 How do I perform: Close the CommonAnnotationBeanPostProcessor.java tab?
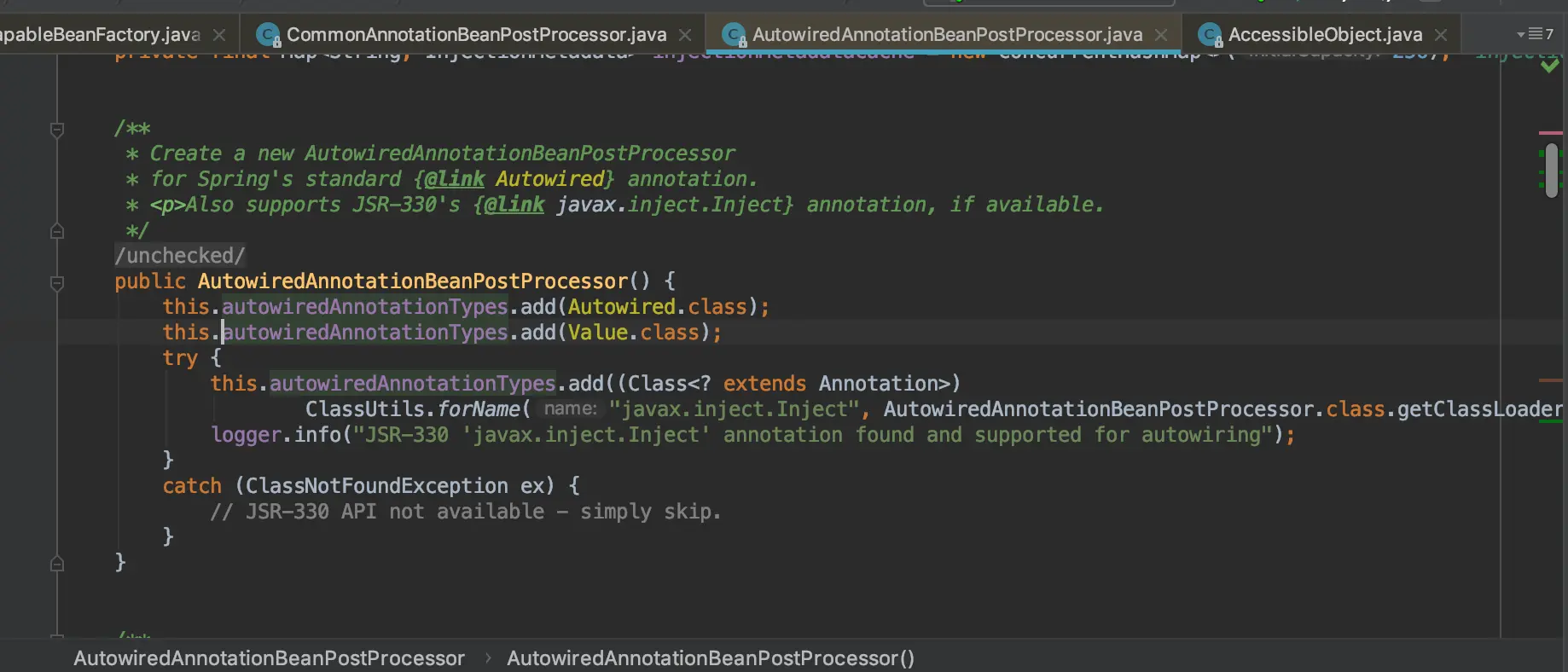click(685, 35)
